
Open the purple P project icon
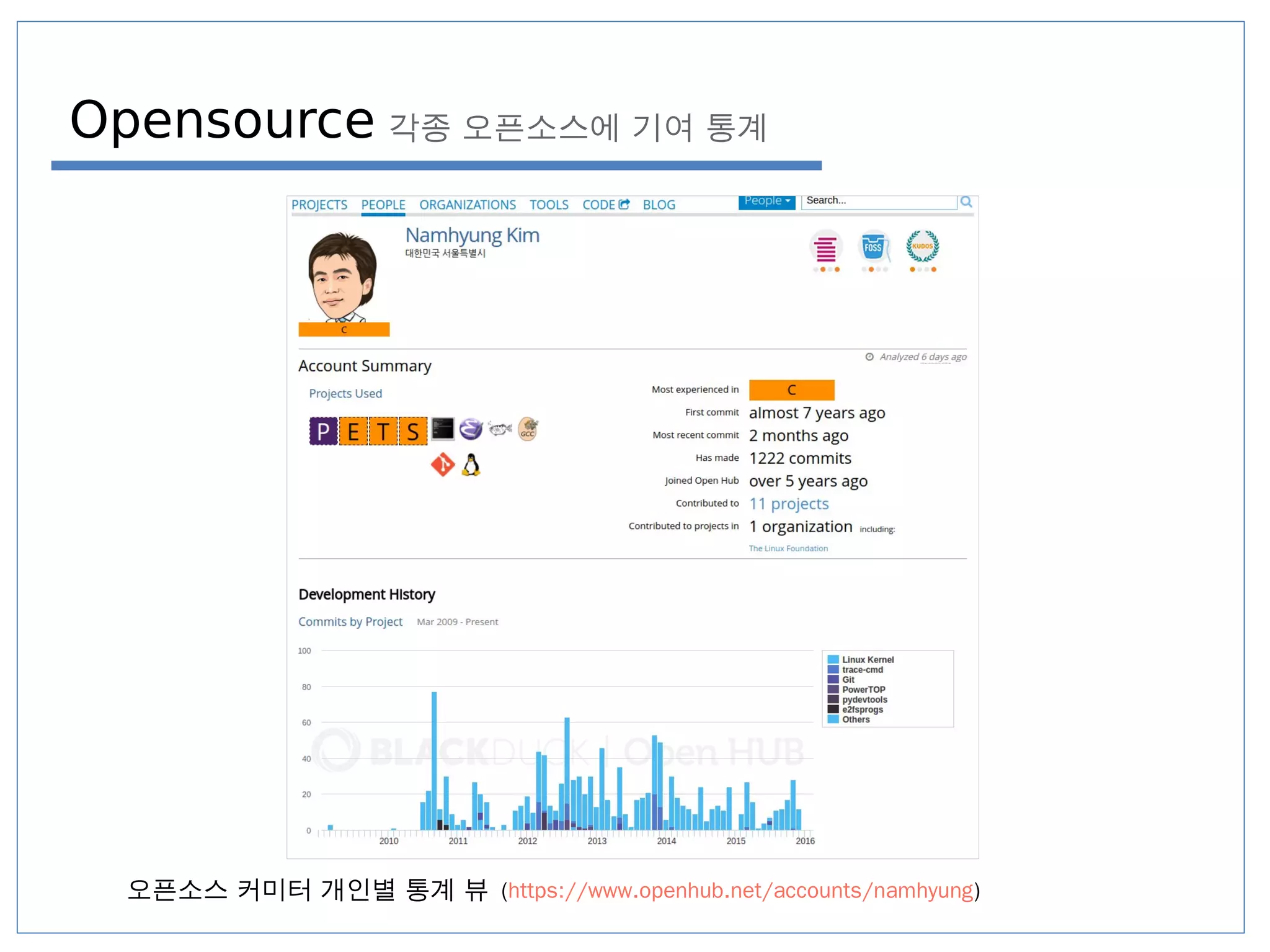pyautogui.click(x=323, y=431)
